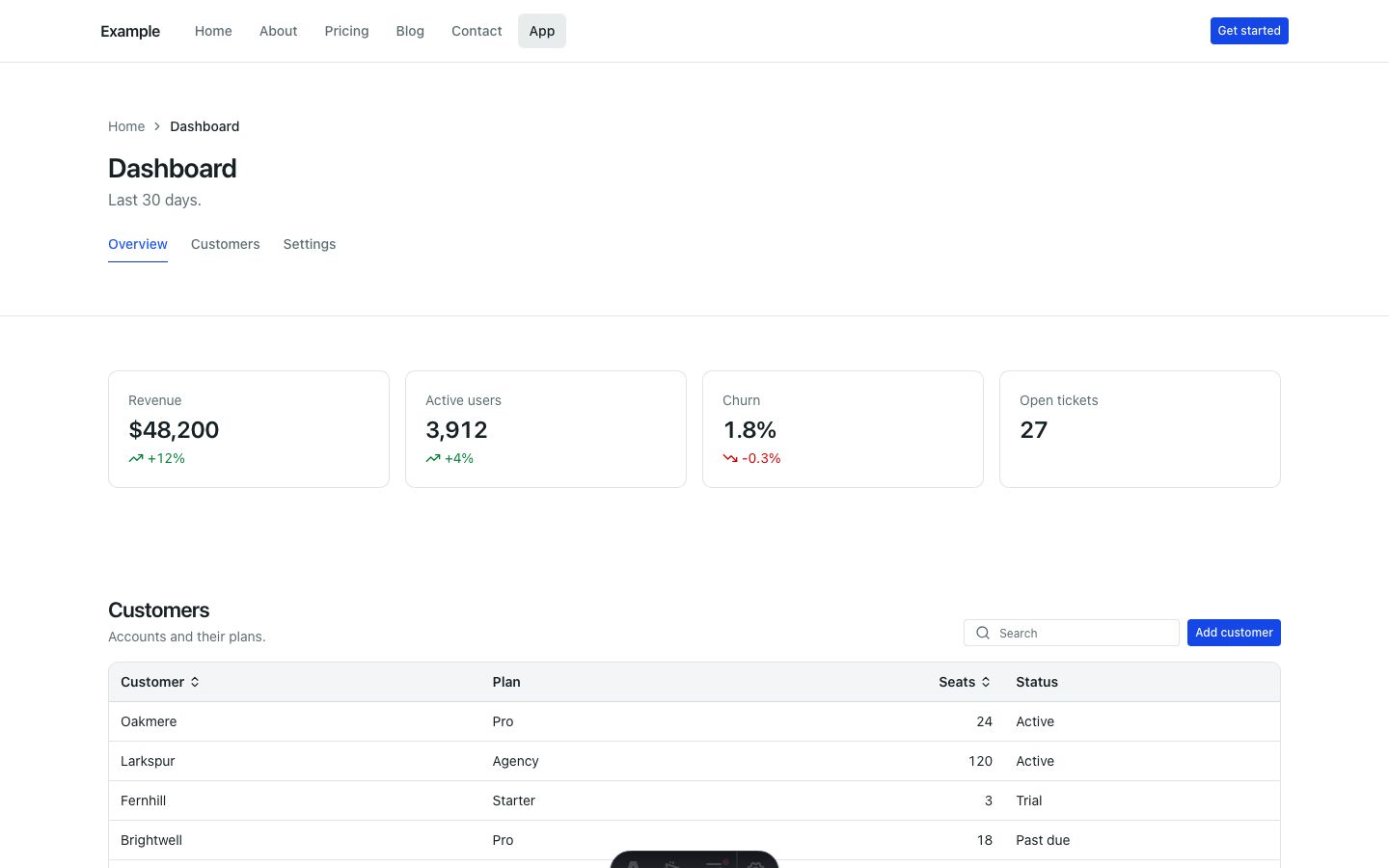This screenshot has height=868, width=1389.
Task: Select the App item in the navigation bar
Action: (x=542, y=31)
